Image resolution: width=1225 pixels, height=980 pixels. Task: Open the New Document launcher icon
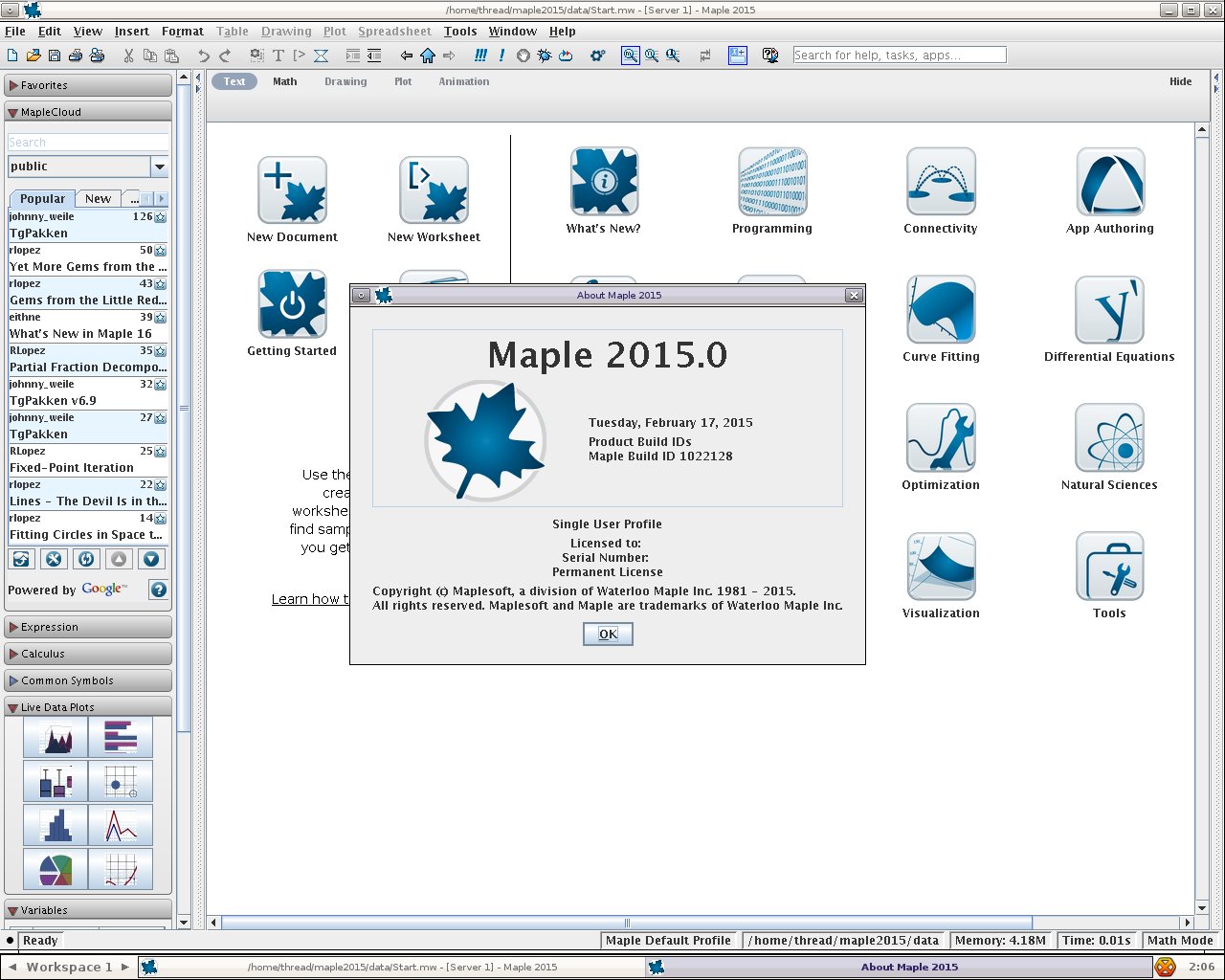point(292,190)
